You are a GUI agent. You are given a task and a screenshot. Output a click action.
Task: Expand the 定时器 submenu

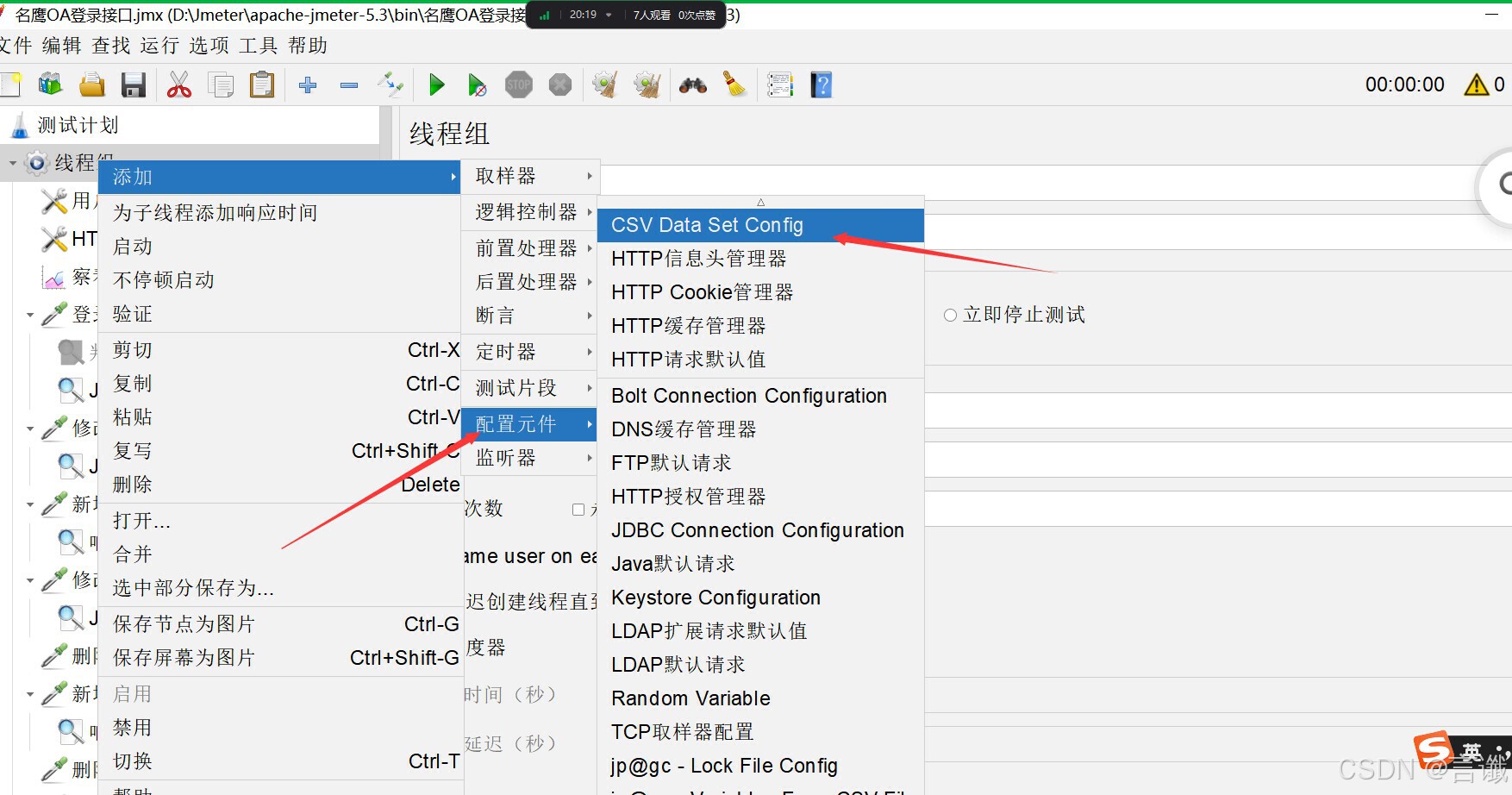pyautogui.click(x=530, y=352)
